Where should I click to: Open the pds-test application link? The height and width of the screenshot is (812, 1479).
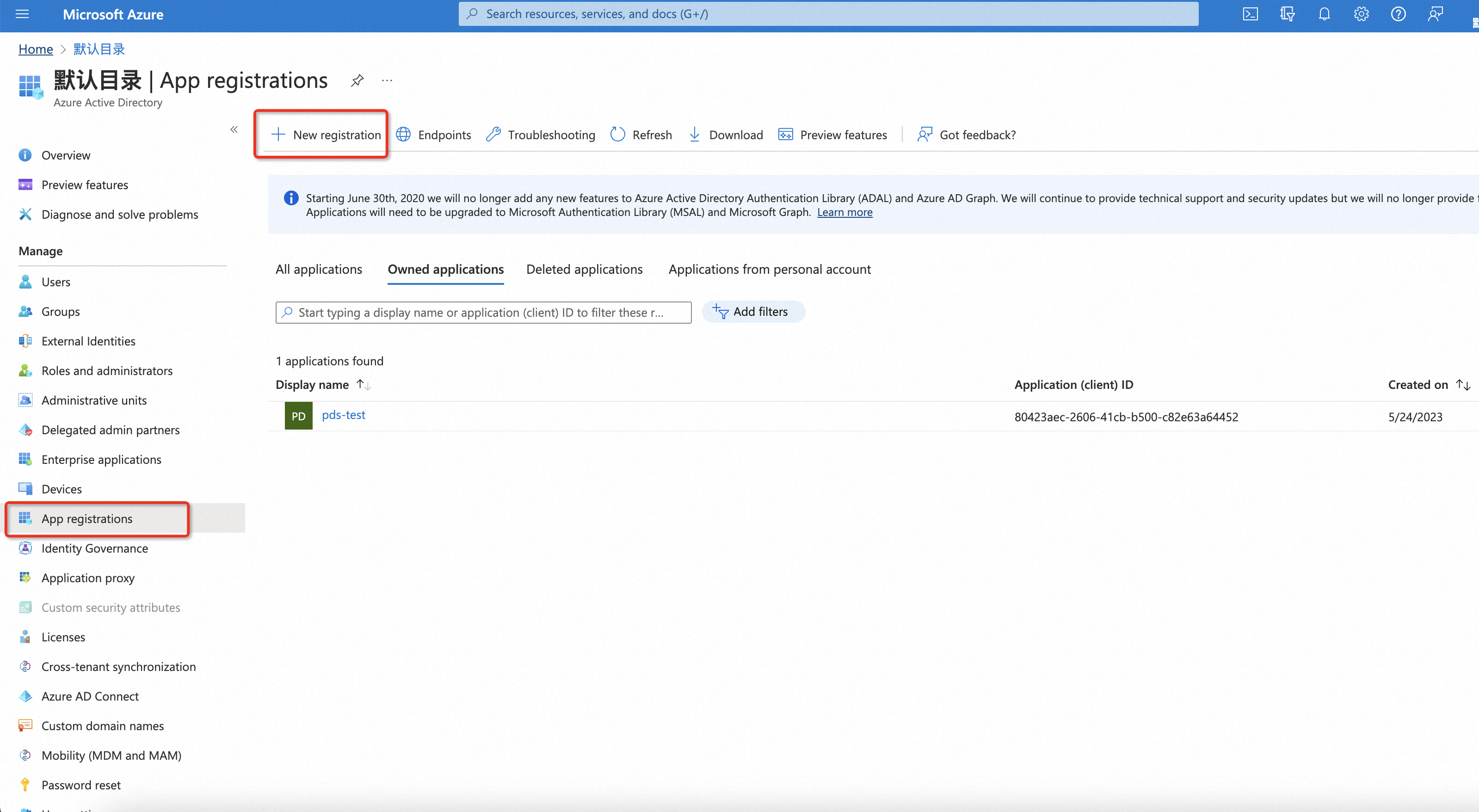[x=343, y=415]
